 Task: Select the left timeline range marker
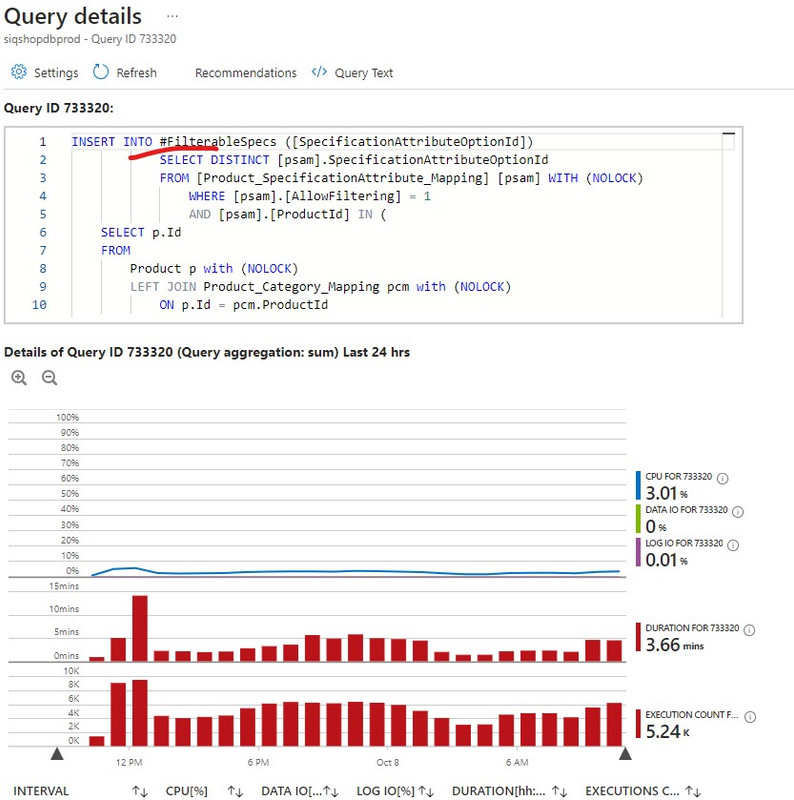pos(57,754)
